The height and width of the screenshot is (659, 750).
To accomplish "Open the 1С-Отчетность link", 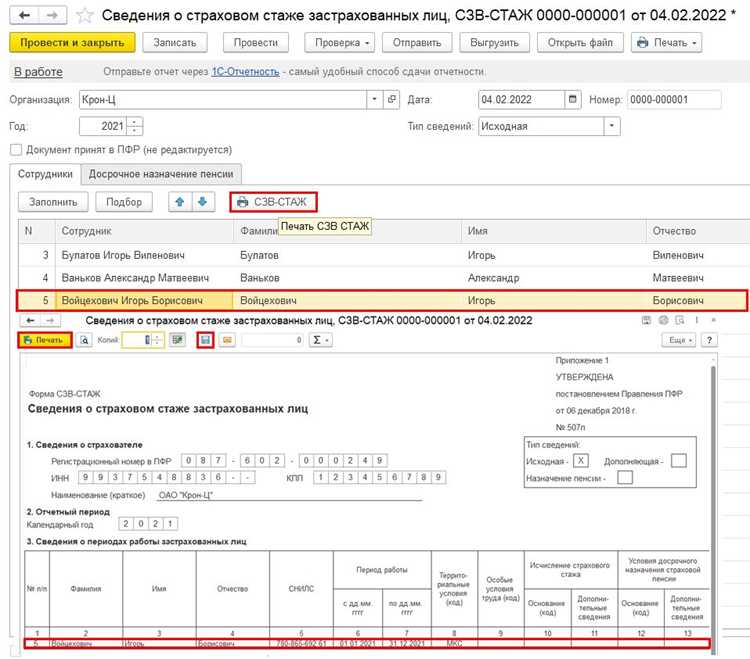I will click(x=245, y=72).
